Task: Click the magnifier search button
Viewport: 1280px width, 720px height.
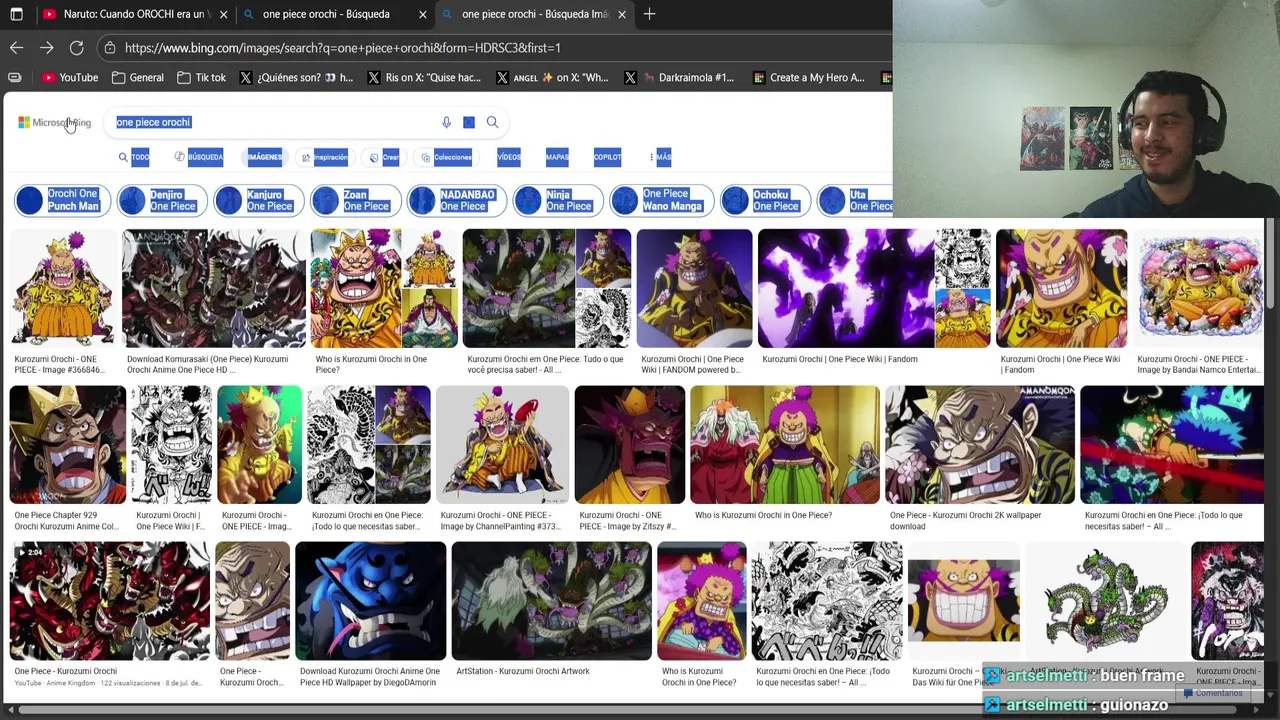Action: pyautogui.click(x=492, y=122)
